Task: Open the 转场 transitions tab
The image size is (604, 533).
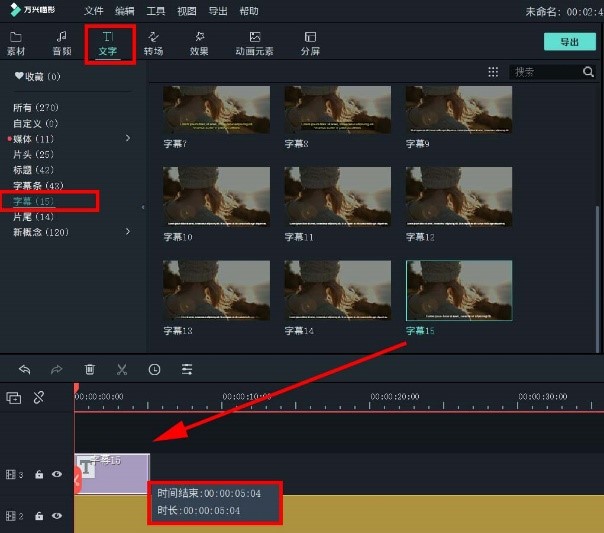Action: 153,44
